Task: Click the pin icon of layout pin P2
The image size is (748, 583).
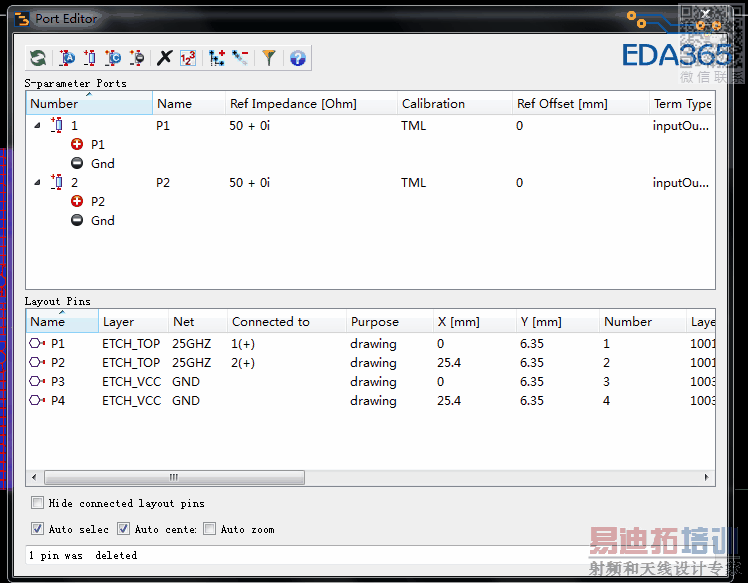Action: 37,363
